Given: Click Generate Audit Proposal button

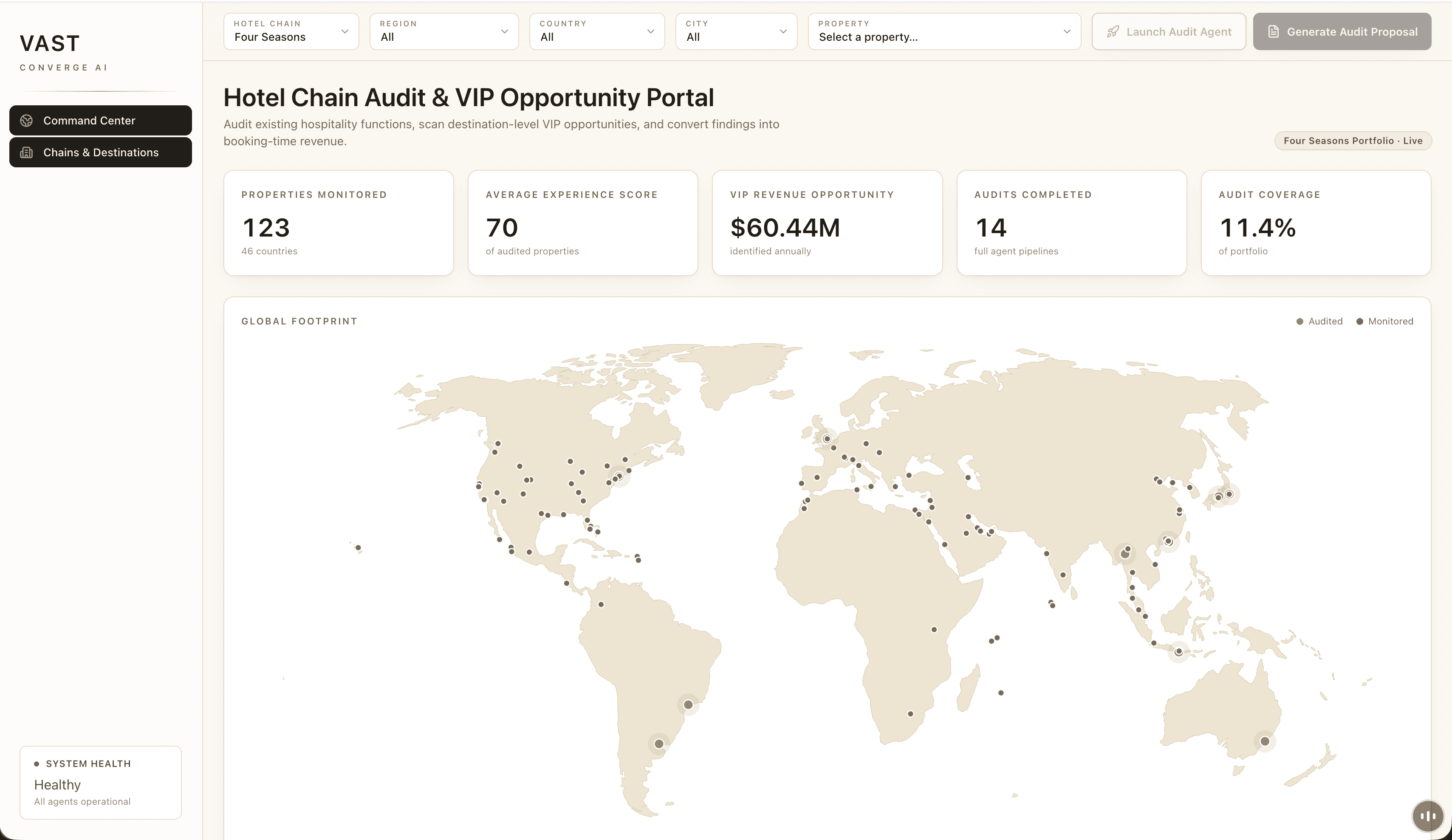Looking at the screenshot, I should [x=1342, y=31].
